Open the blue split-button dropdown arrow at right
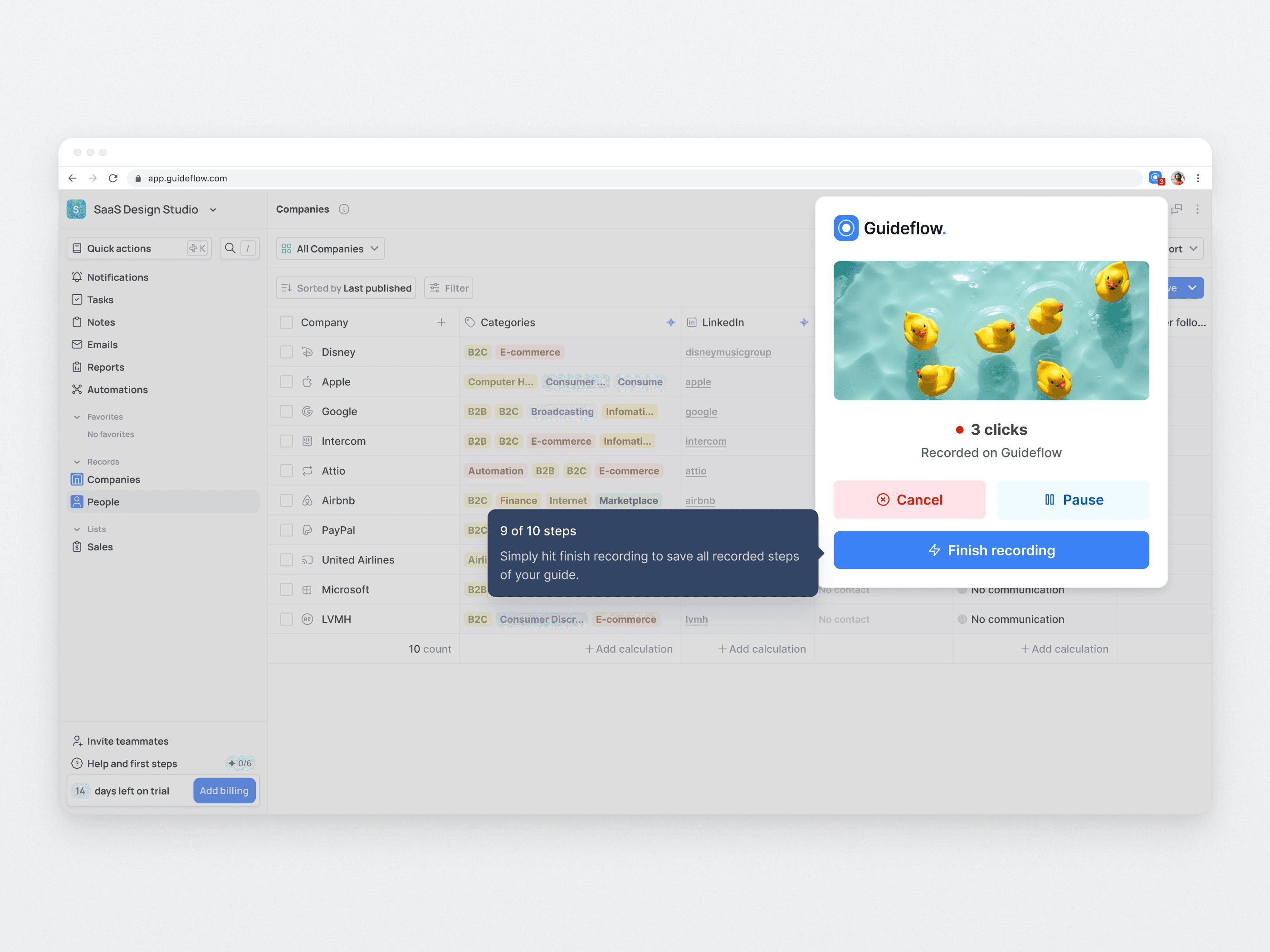 tap(1192, 288)
